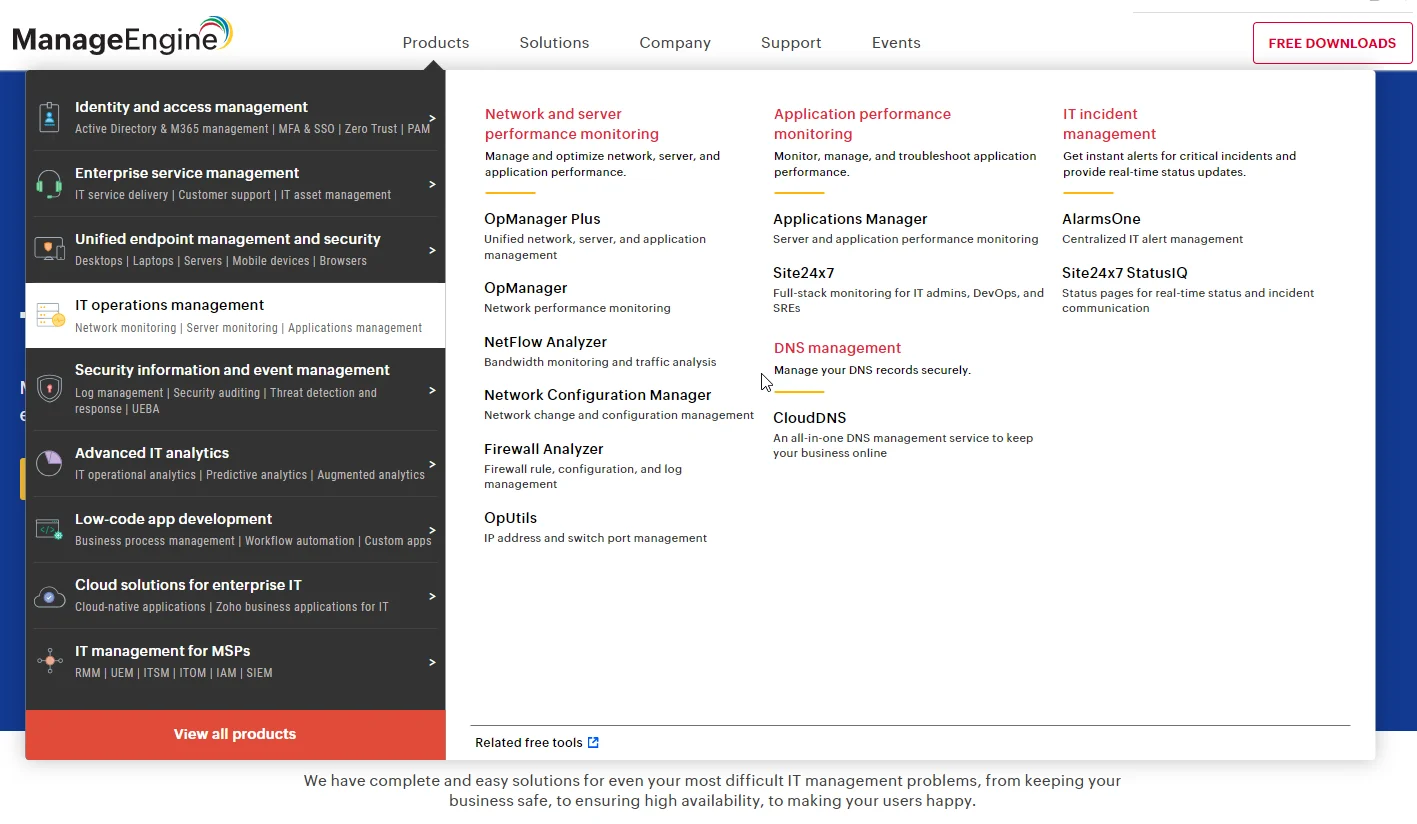Open the CloudDNS link
This screenshot has height=824, width=1417.
click(x=810, y=418)
